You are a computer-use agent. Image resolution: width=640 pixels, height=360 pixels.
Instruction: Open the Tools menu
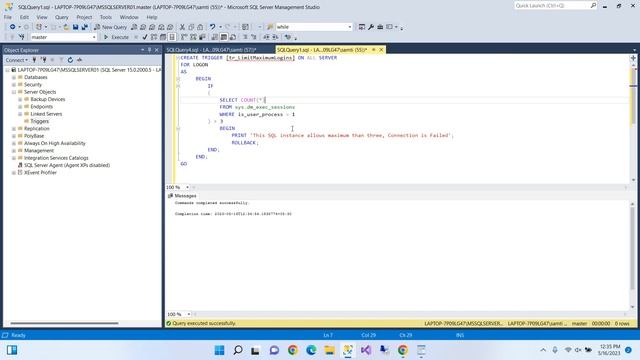pyautogui.click(x=106, y=17)
